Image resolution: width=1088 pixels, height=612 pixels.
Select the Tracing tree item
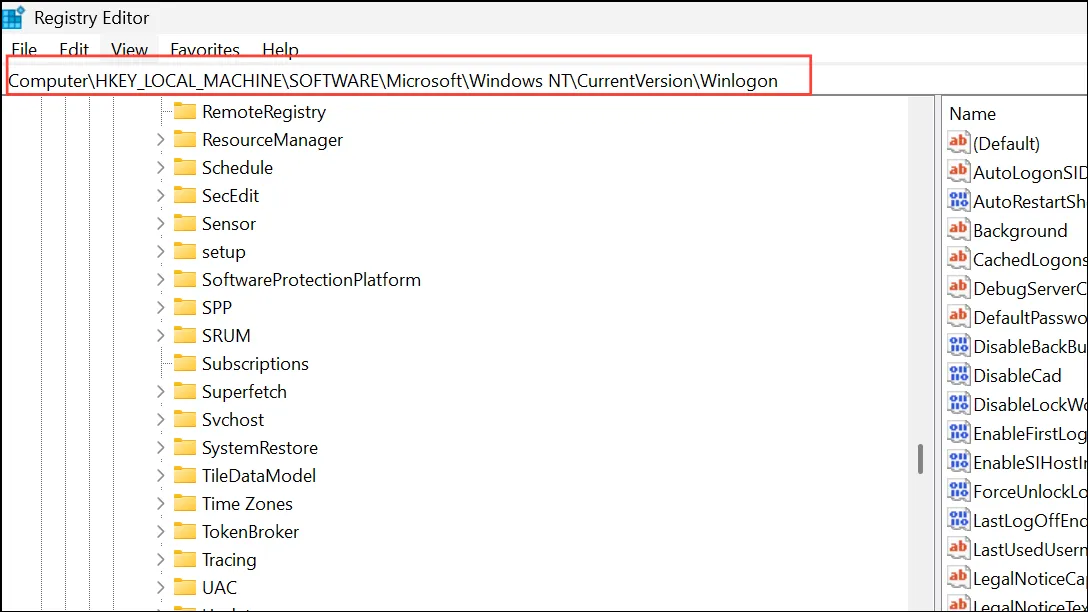pyautogui.click(x=229, y=559)
